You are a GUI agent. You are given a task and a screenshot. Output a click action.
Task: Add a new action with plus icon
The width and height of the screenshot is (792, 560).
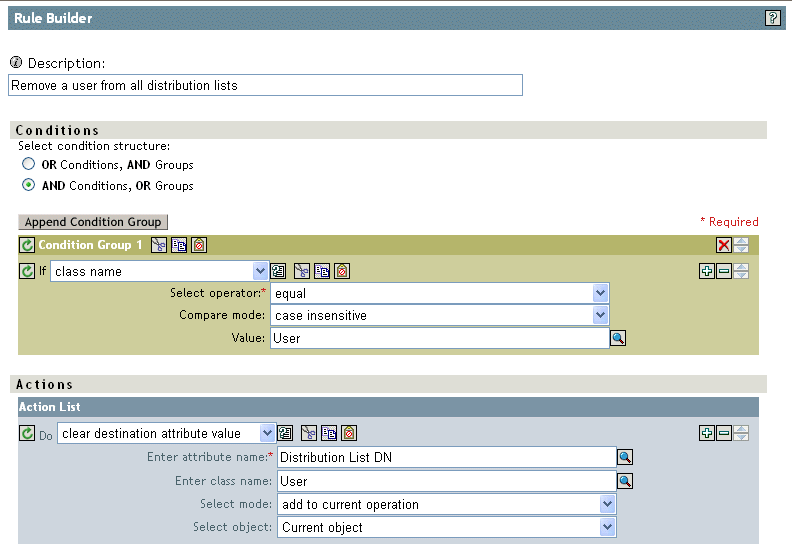pyautogui.click(x=707, y=433)
